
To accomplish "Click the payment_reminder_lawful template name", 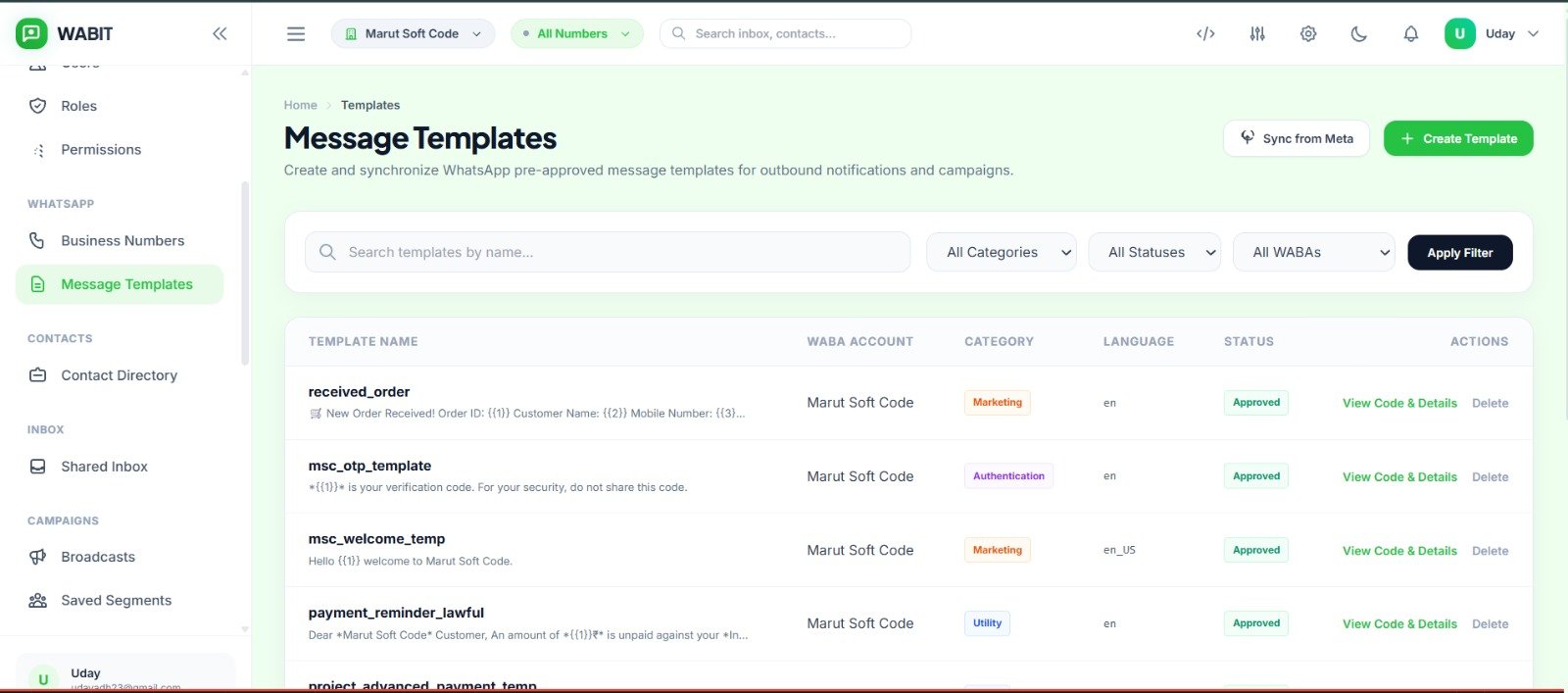I will coord(396,613).
